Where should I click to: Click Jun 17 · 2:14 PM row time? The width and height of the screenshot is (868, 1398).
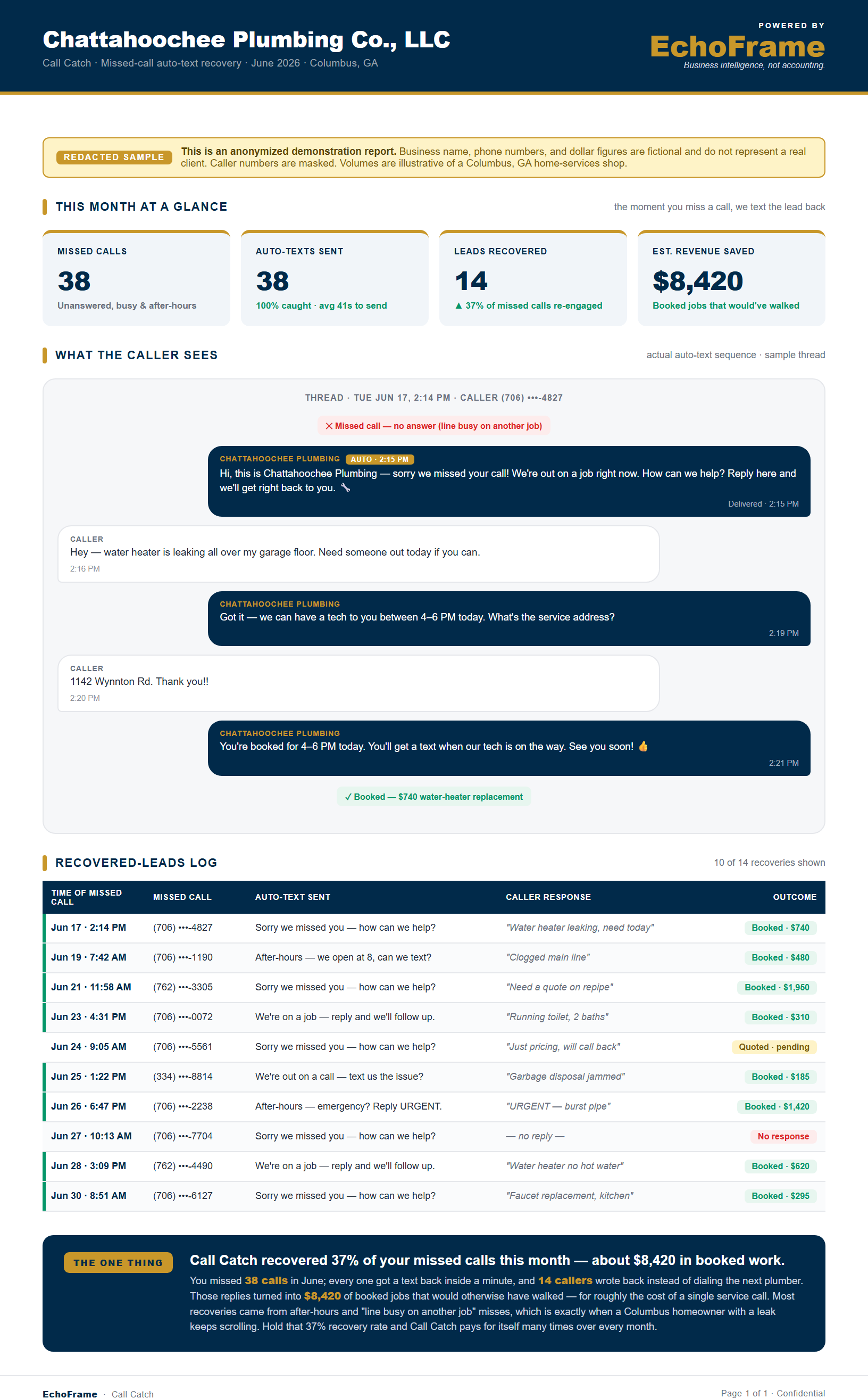(x=88, y=928)
